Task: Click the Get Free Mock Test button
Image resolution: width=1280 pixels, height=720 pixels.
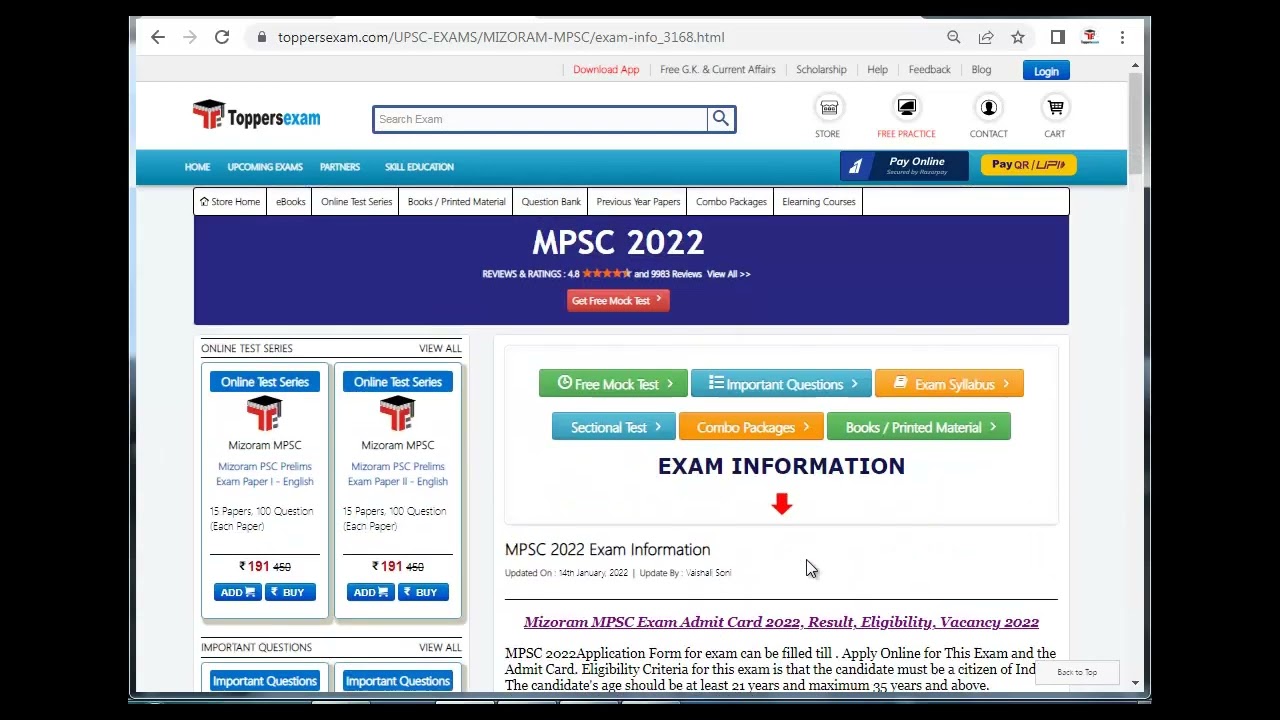Action: tap(618, 301)
